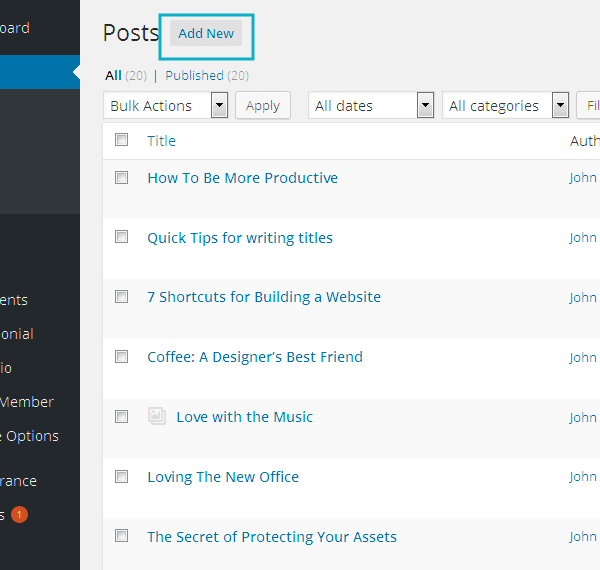This screenshot has width=600, height=570.
Task: Switch to the Published posts filter
Action: (194, 75)
